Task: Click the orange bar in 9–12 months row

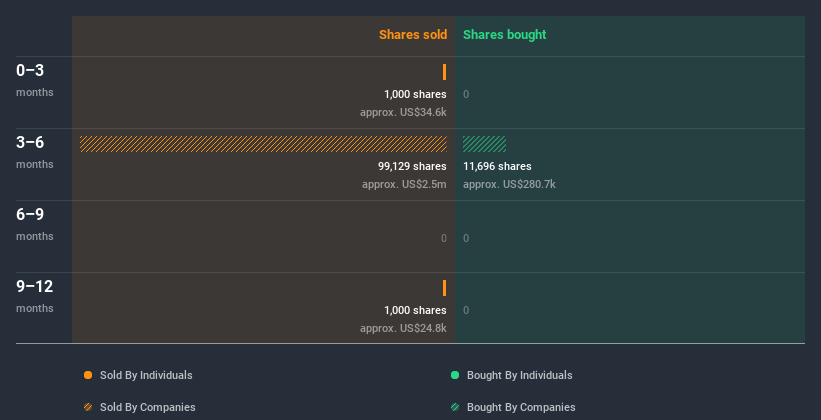Action: (x=445, y=288)
